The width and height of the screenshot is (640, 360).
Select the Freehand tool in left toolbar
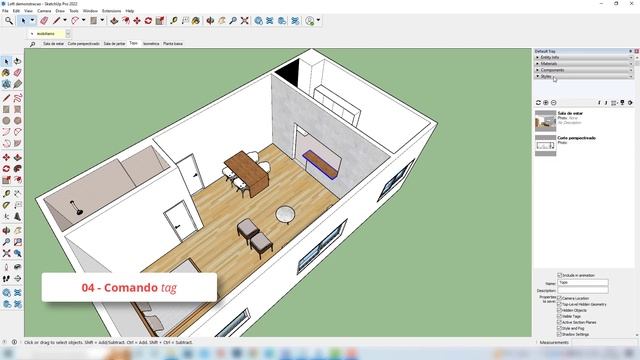tap(18, 98)
